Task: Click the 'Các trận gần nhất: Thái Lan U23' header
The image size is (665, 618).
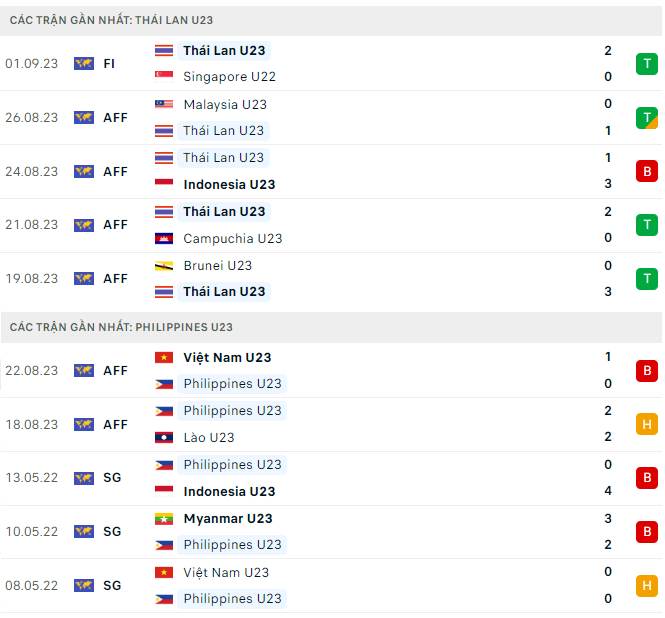Action: point(111,20)
